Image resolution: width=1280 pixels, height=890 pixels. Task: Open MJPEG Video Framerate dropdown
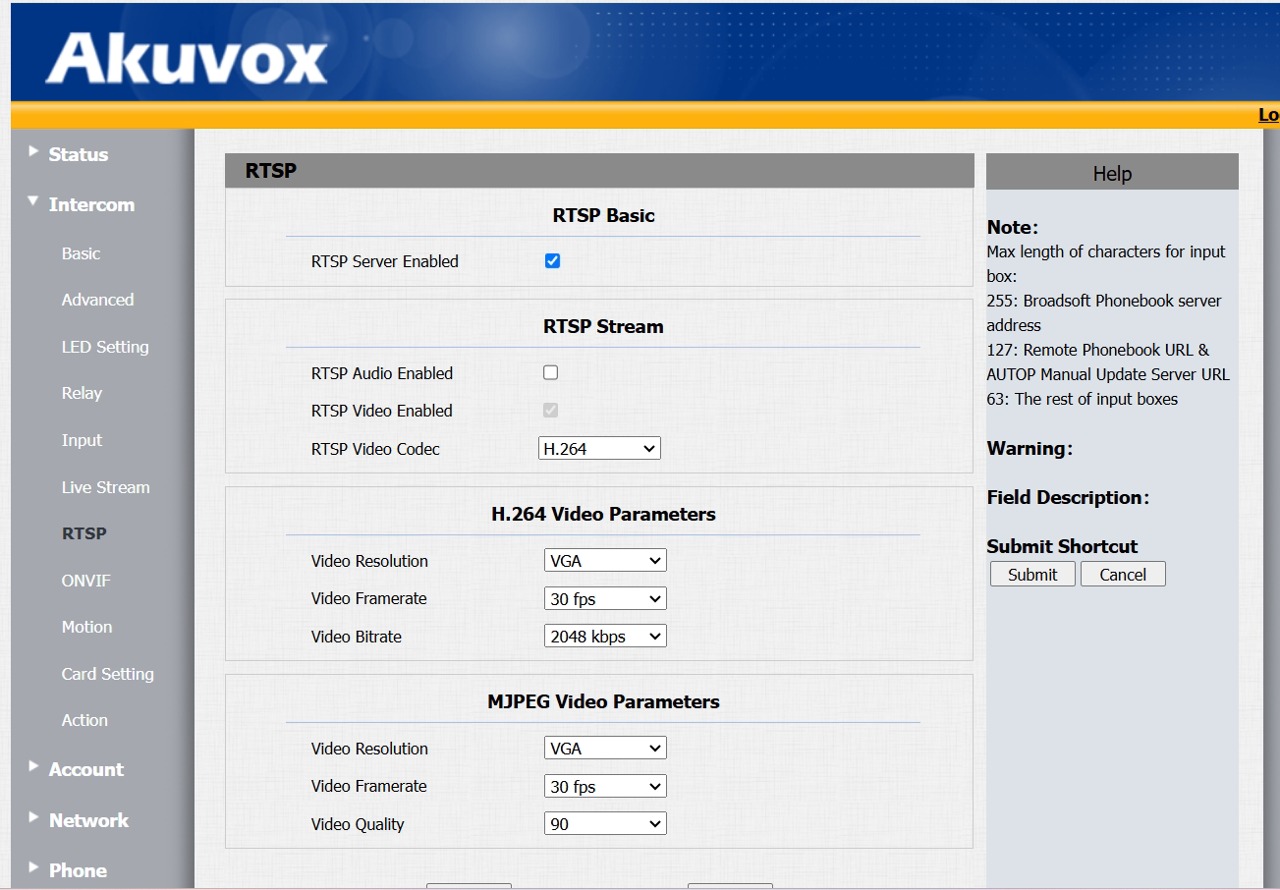coord(605,787)
